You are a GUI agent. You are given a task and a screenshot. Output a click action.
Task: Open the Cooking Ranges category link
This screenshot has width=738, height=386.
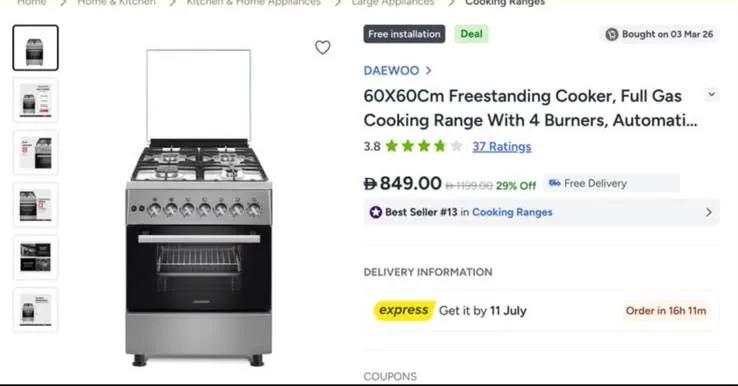point(512,212)
